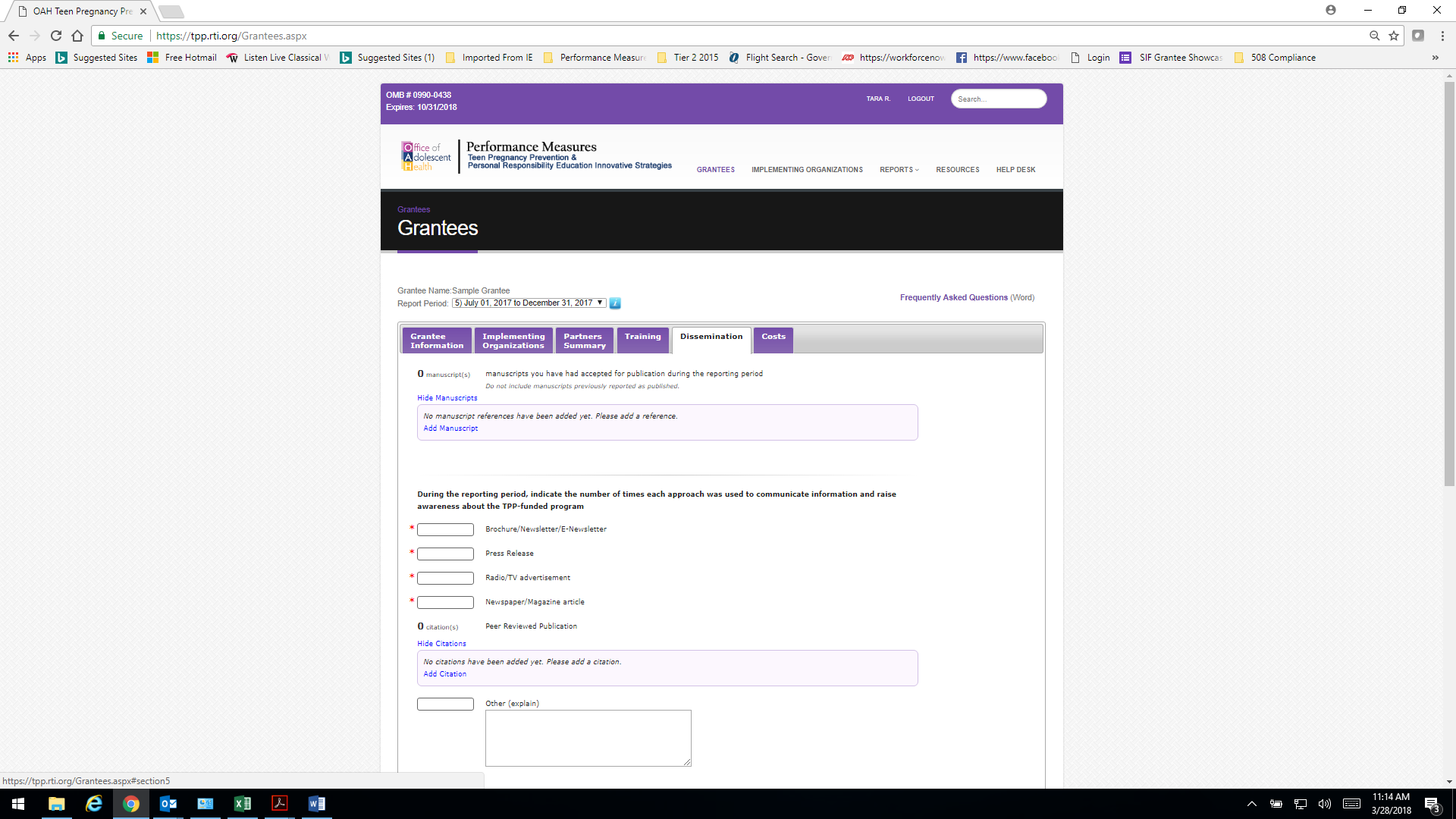Open File Explorer from the taskbar

[x=57, y=804]
